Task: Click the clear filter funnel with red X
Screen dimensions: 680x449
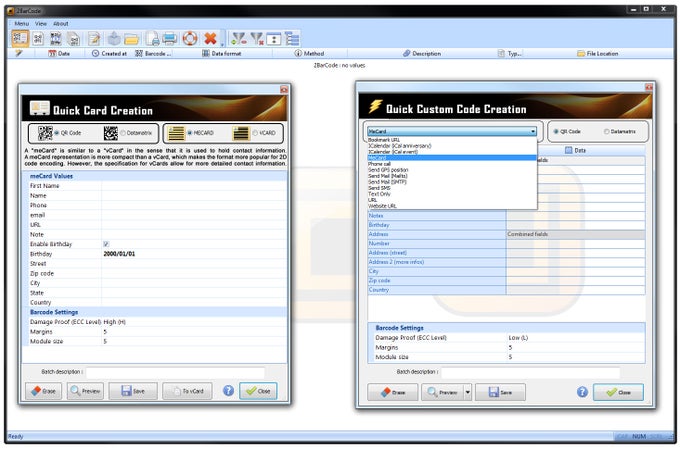Action: (x=257, y=39)
